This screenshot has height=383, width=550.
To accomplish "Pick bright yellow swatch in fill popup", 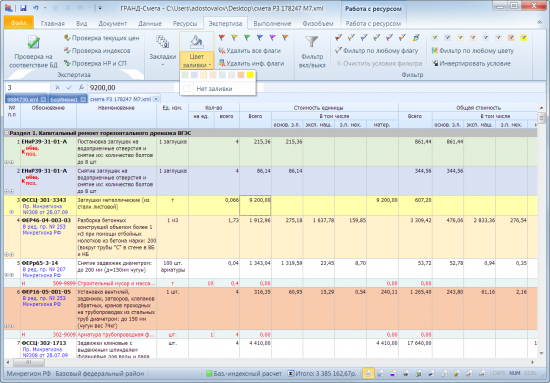I will (x=250, y=75).
